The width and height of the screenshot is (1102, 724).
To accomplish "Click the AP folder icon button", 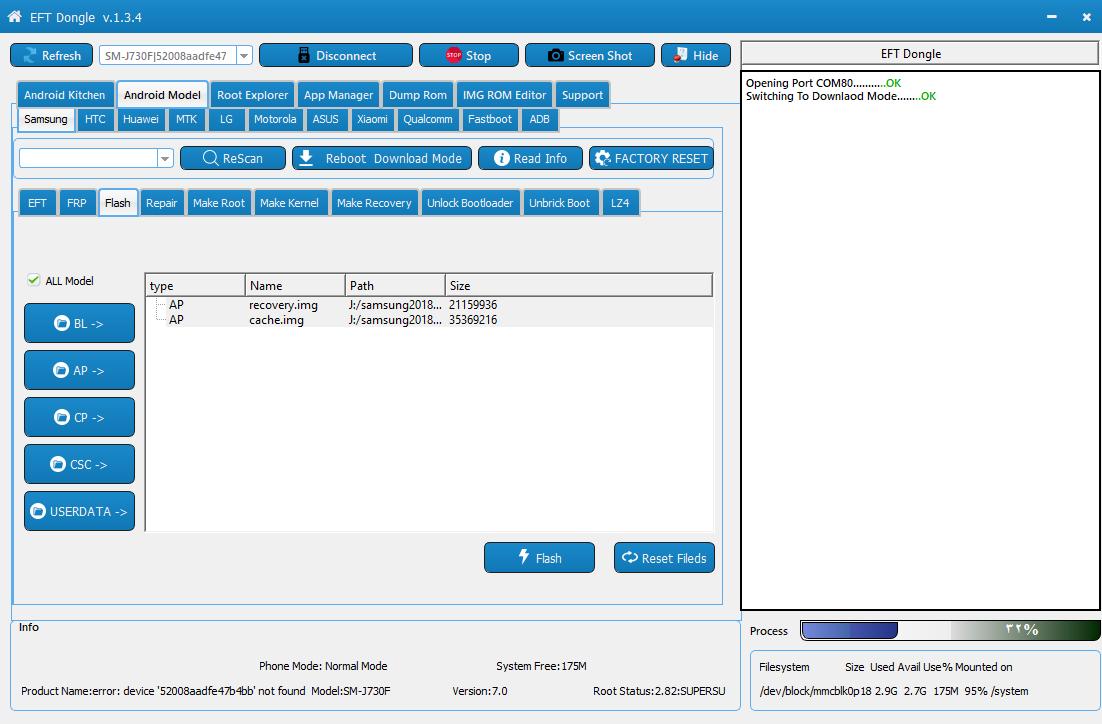I will click(x=61, y=370).
